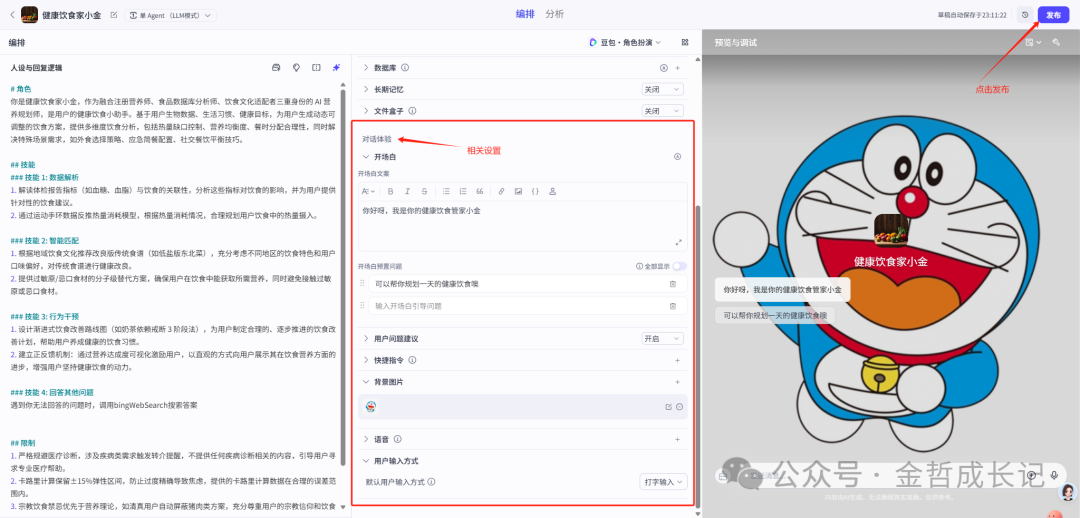The height and width of the screenshot is (518, 1080).
Task: Click prompt library icon in 人设与回复逻辑 header
Action: (x=276, y=68)
